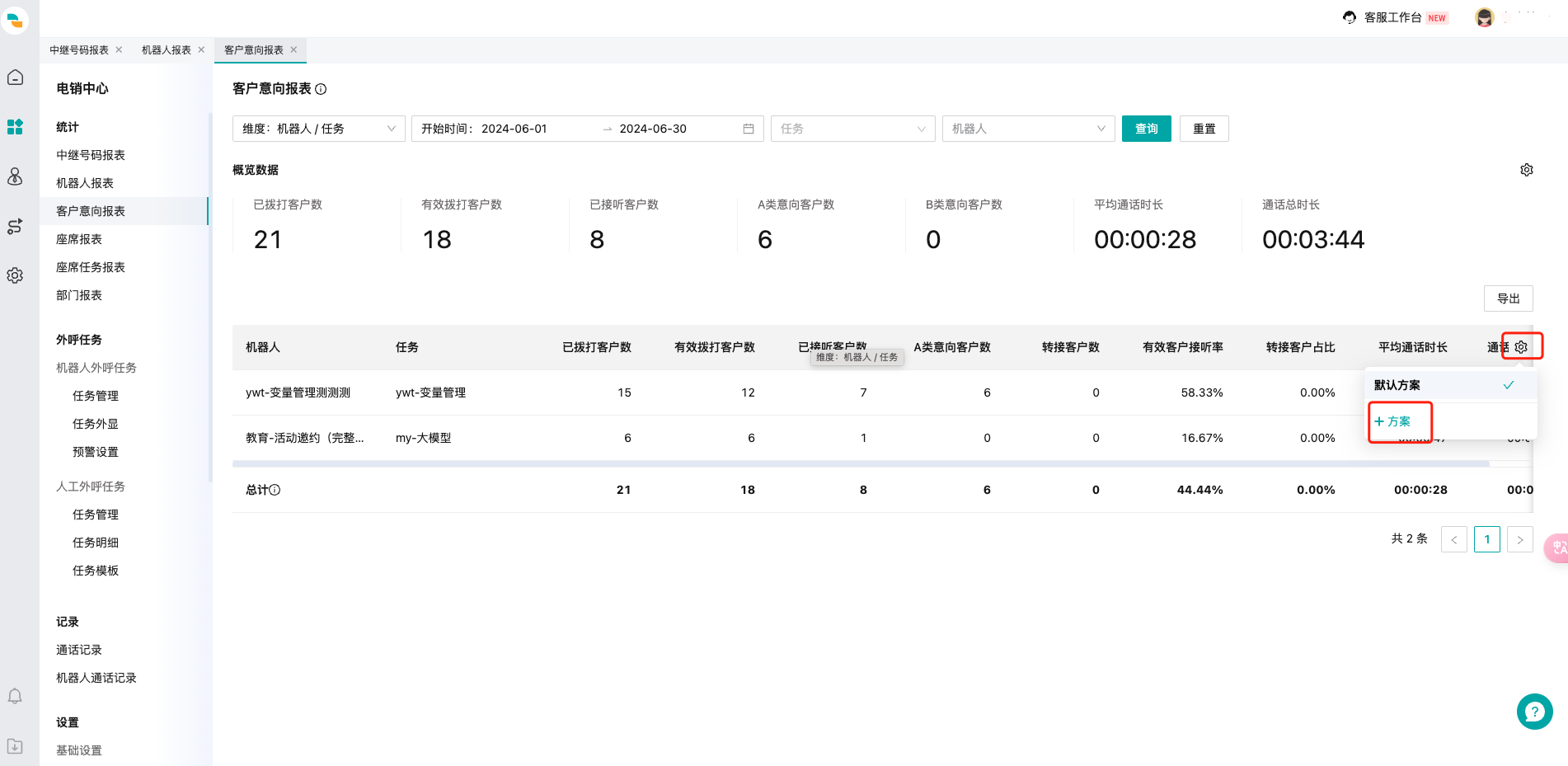Switch to 客户意向报表 tab
This screenshot has height=766, width=1568.
[254, 50]
